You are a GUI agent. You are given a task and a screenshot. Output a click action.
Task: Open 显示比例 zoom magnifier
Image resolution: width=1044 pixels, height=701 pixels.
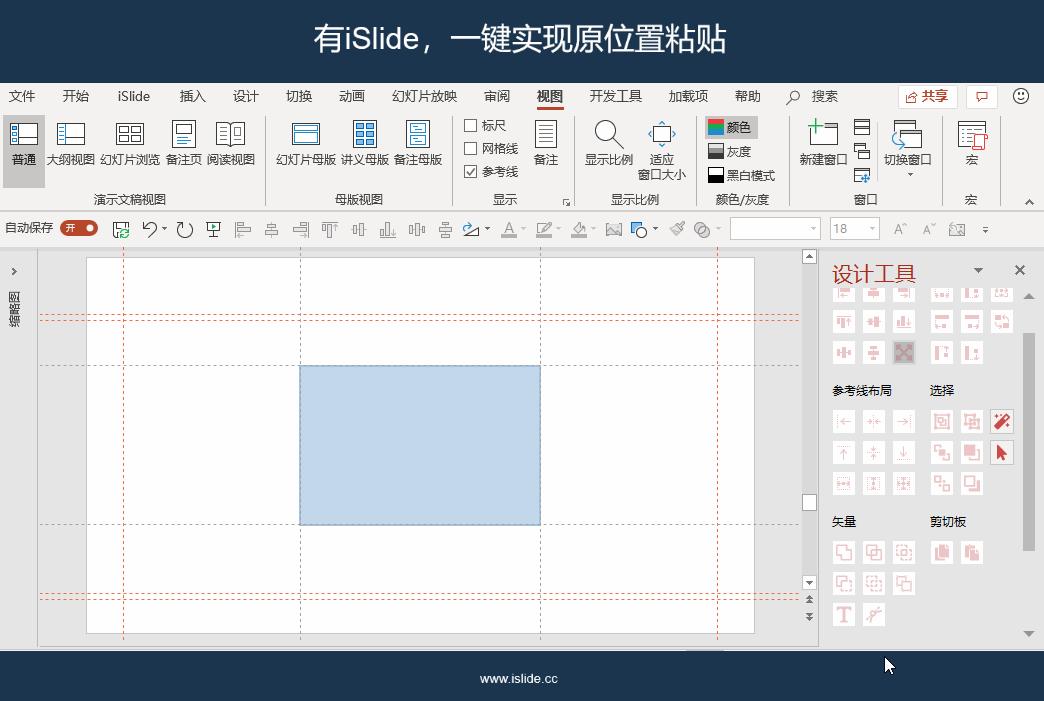click(x=609, y=142)
